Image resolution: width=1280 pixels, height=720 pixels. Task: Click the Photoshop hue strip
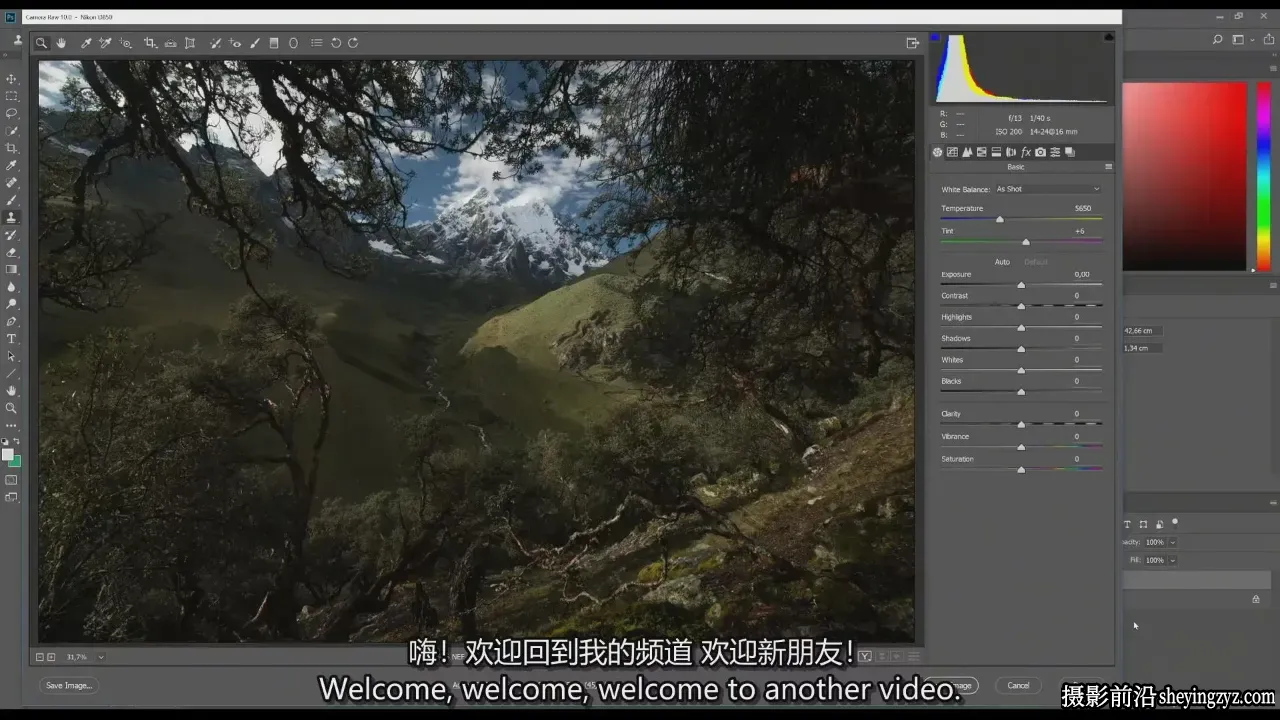coord(1263,176)
